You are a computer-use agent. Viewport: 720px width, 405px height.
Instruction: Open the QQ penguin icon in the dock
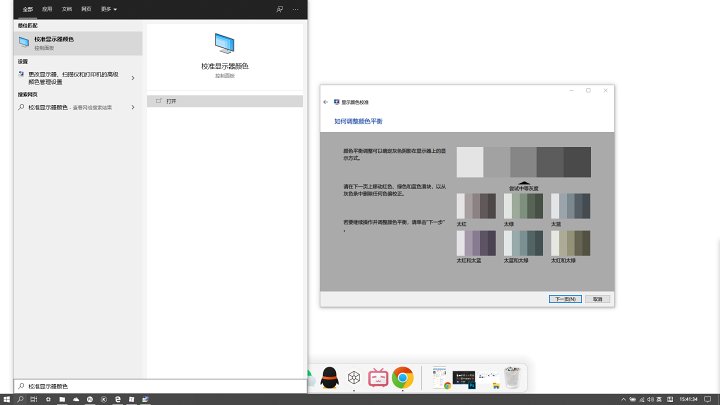pos(328,377)
